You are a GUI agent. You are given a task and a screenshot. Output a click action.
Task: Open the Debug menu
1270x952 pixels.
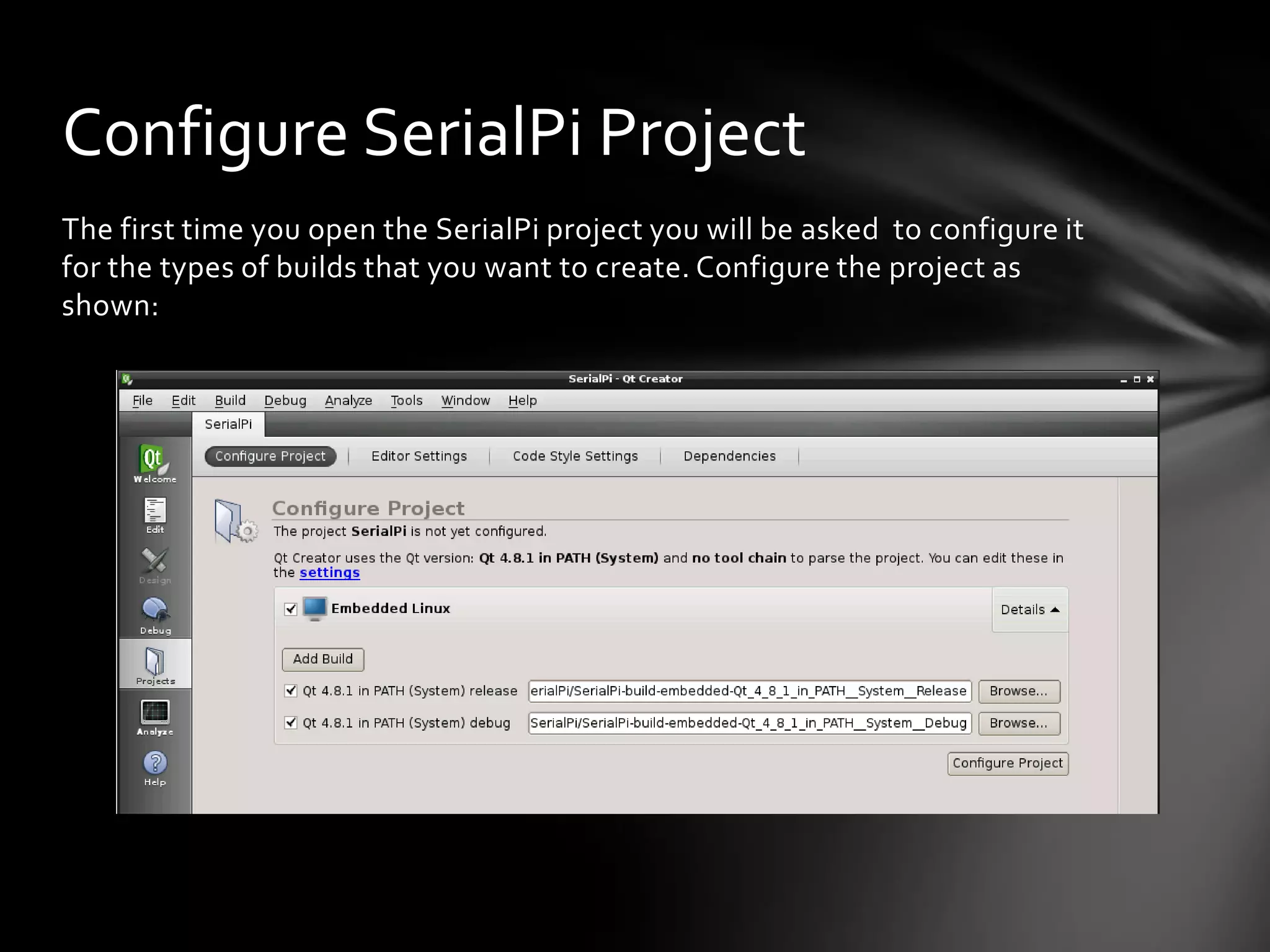tap(285, 400)
